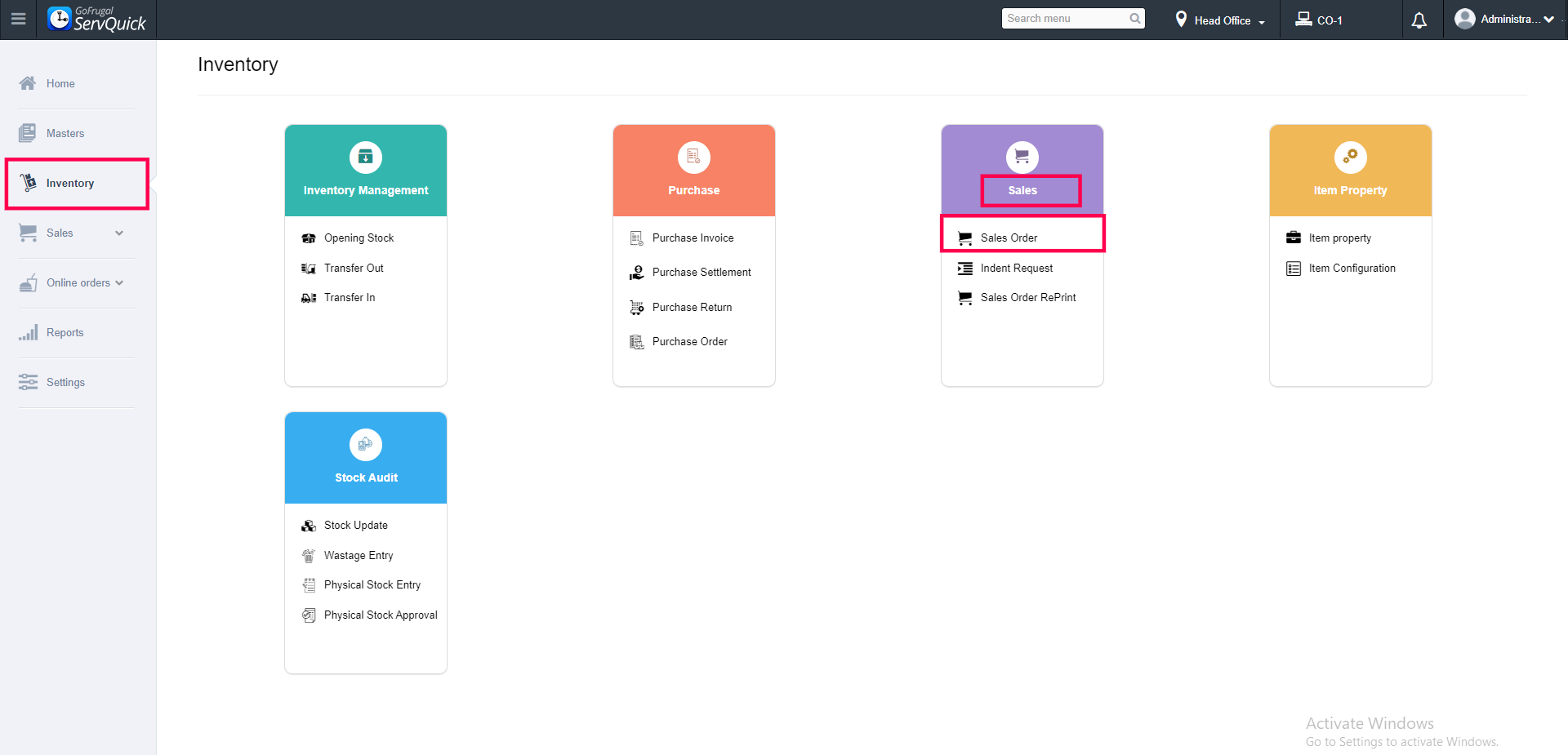
Task: Open the notifications bell
Action: [x=1419, y=20]
